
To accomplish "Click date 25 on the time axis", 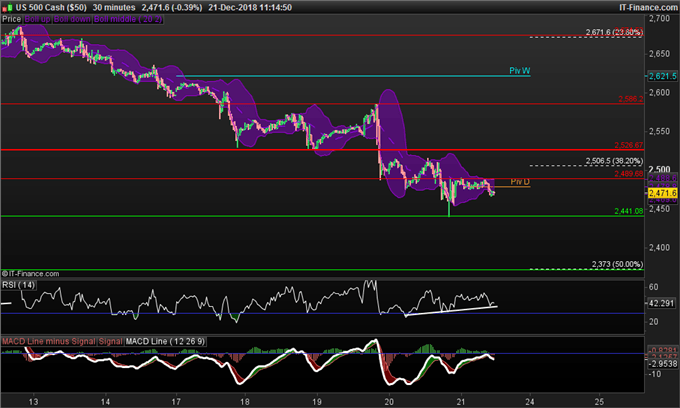I will [599, 401].
